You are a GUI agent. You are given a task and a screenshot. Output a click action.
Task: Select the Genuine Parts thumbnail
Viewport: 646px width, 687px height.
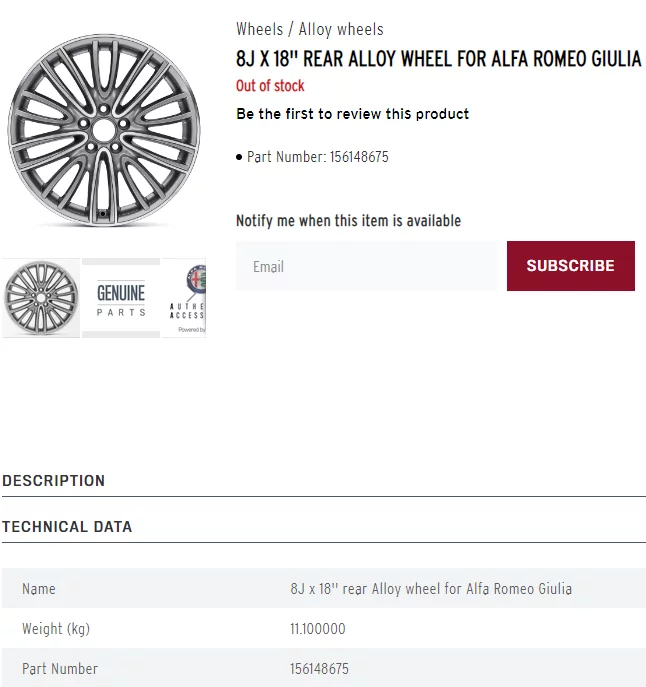(x=121, y=298)
